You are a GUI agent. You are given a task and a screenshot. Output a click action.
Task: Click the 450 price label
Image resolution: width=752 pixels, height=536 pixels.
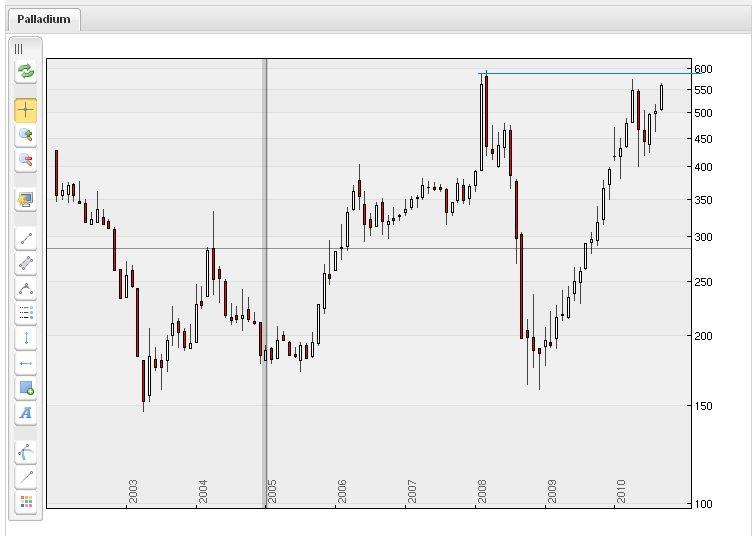pyautogui.click(x=703, y=139)
